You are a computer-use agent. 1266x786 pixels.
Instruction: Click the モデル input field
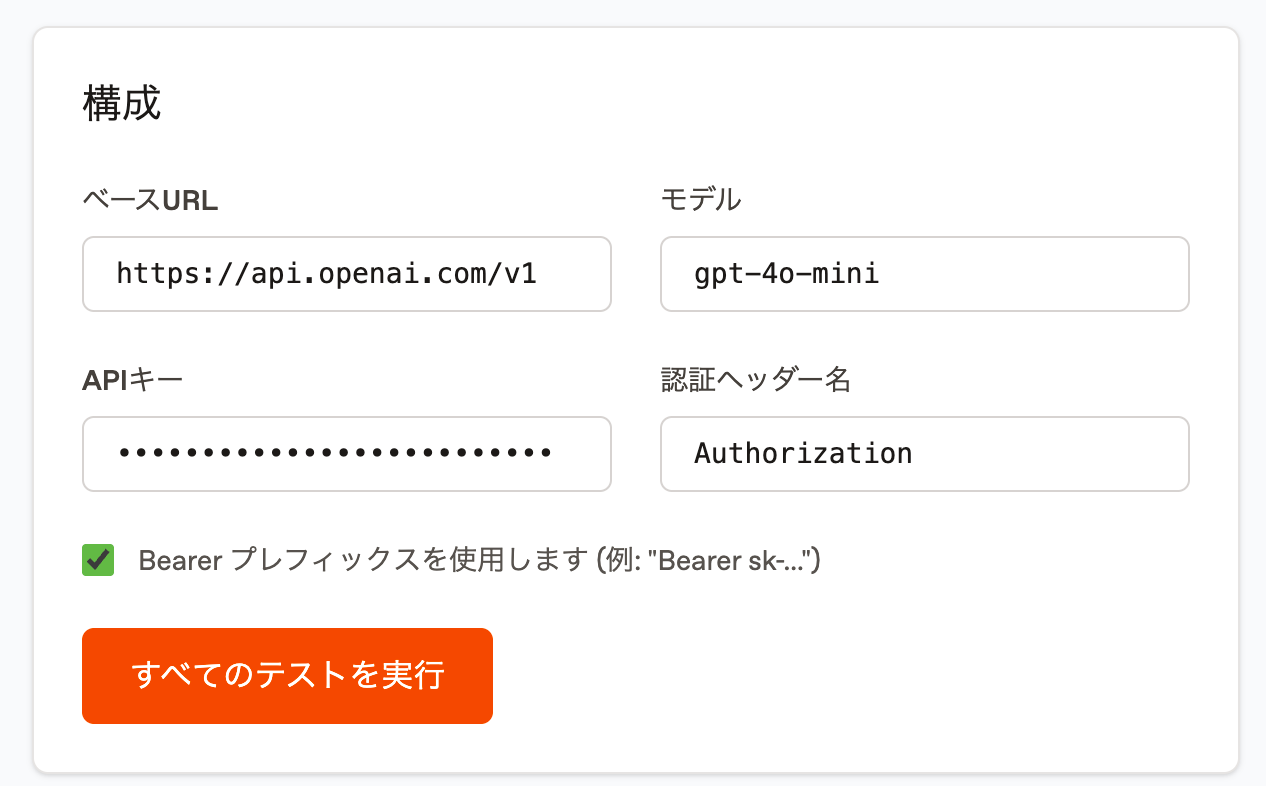pos(924,274)
